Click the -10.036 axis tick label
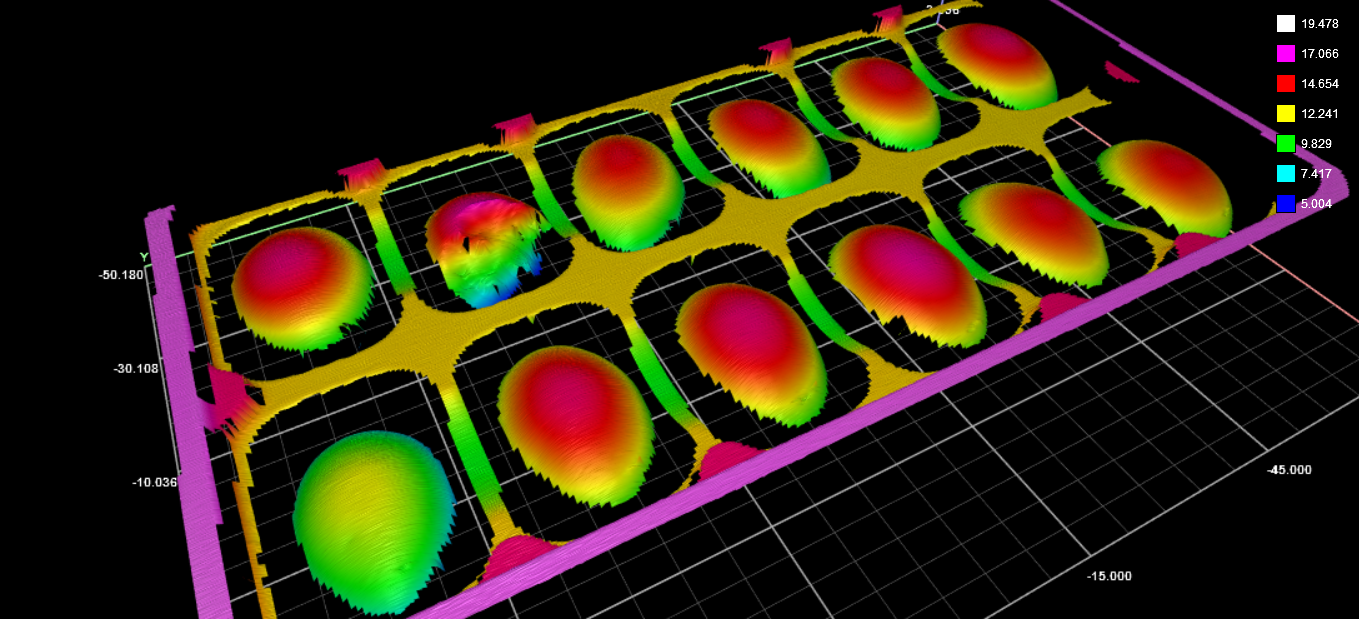The height and width of the screenshot is (619, 1359). [x=154, y=482]
